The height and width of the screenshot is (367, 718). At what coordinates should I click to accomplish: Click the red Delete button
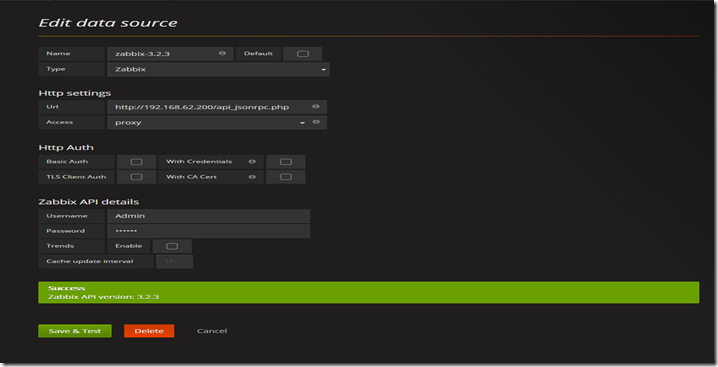[x=149, y=331]
